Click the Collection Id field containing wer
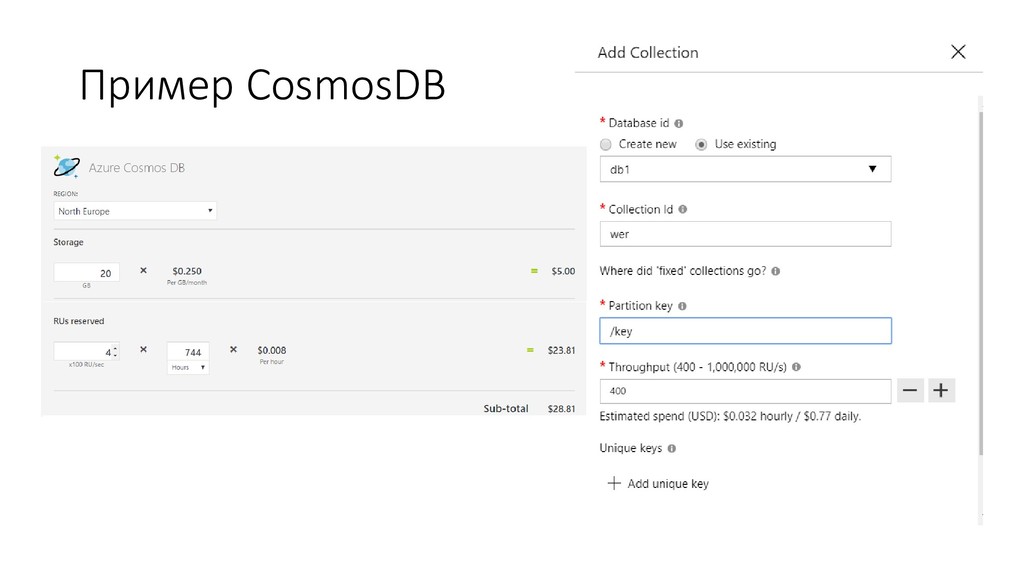This screenshot has height=576, width=1024. (745, 234)
